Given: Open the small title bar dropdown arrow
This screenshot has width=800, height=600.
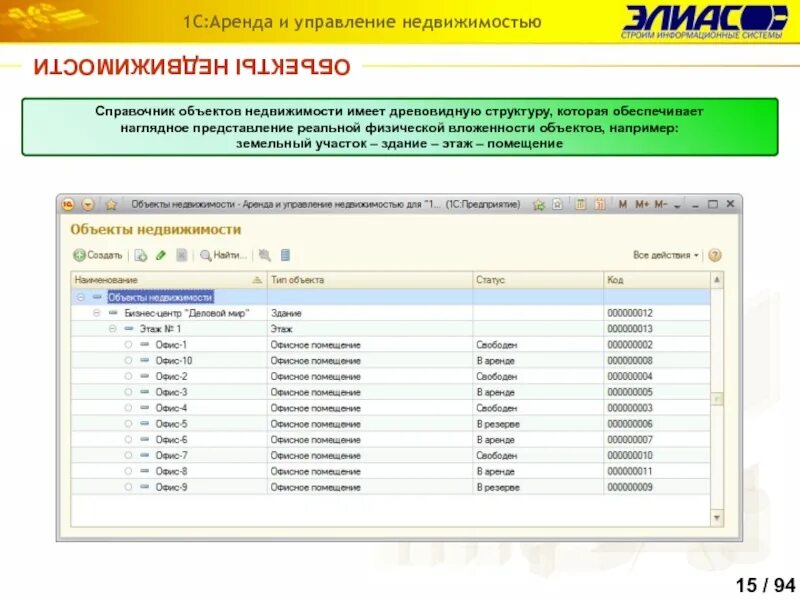Looking at the screenshot, I should point(677,206).
